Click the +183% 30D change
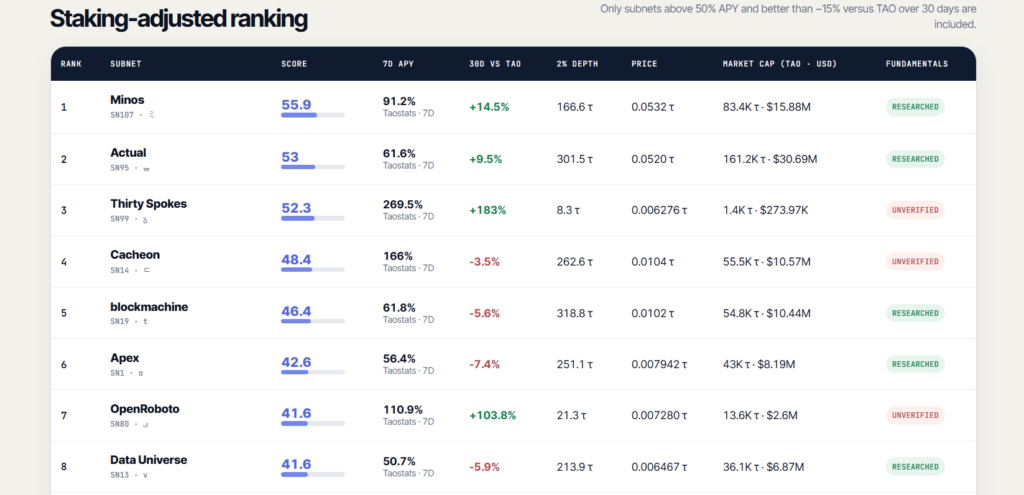The image size is (1024, 495). (487, 210)
